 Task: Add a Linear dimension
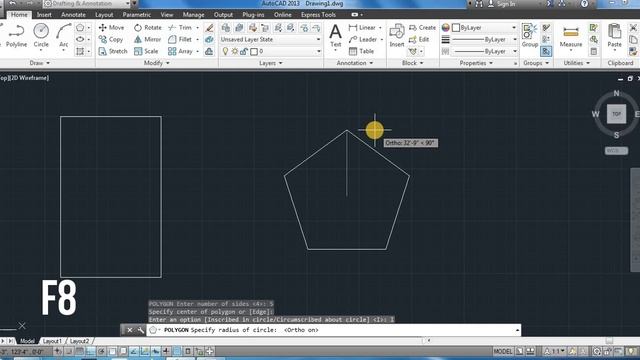362,27
